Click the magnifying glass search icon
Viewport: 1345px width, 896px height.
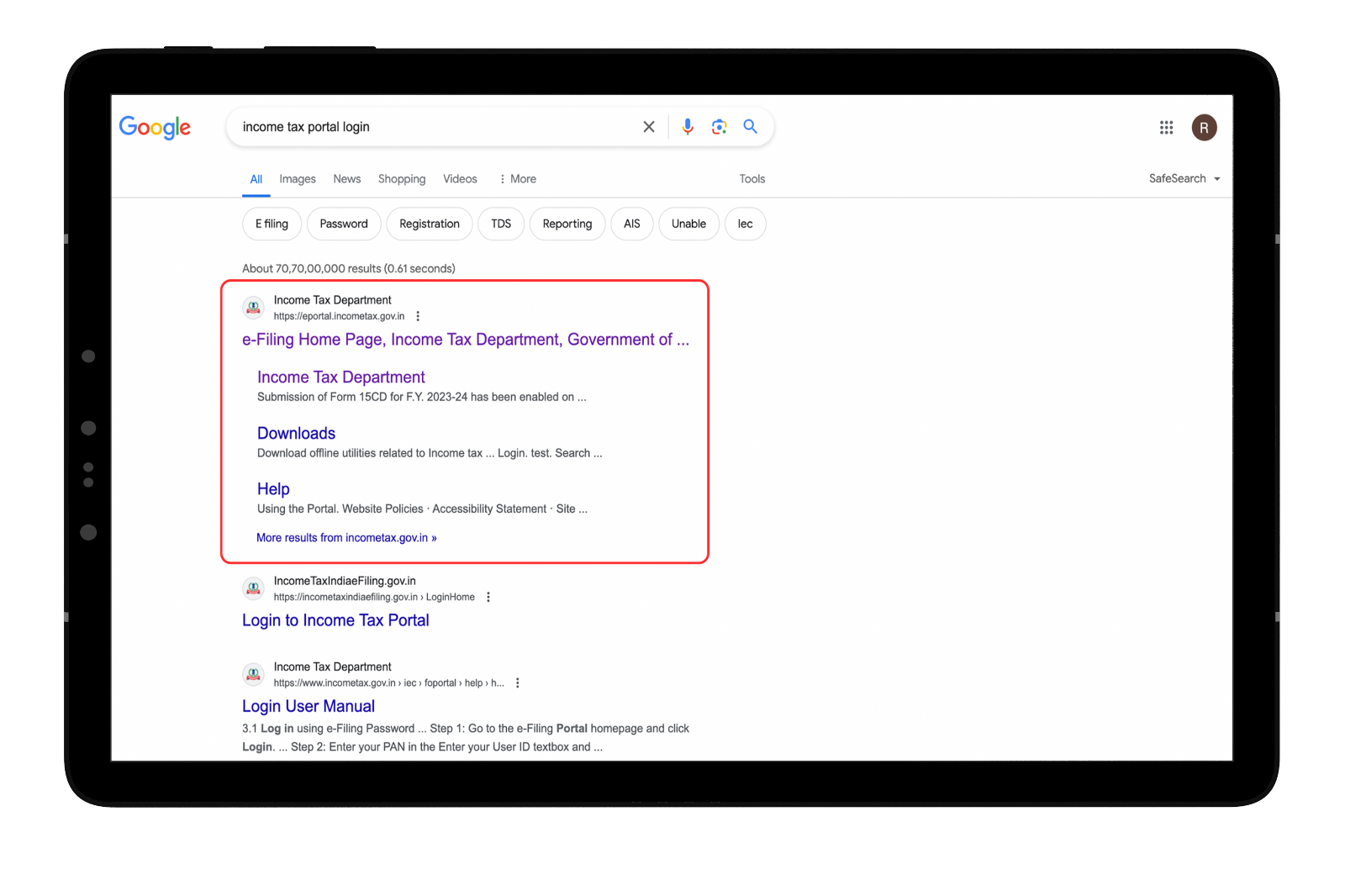pyautogui.click(x=751, y=126)
